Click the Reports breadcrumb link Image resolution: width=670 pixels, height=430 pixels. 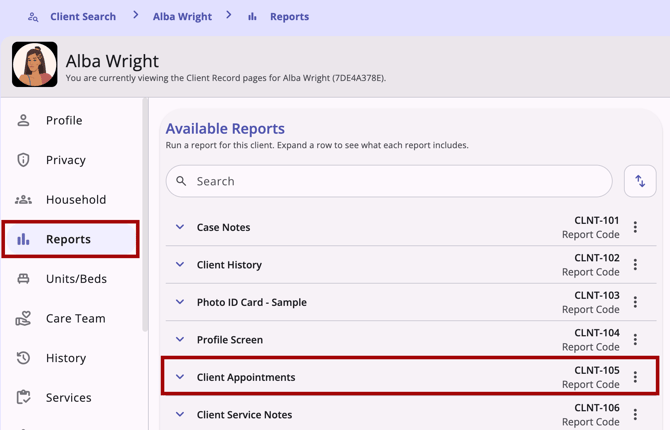(289, 17)
